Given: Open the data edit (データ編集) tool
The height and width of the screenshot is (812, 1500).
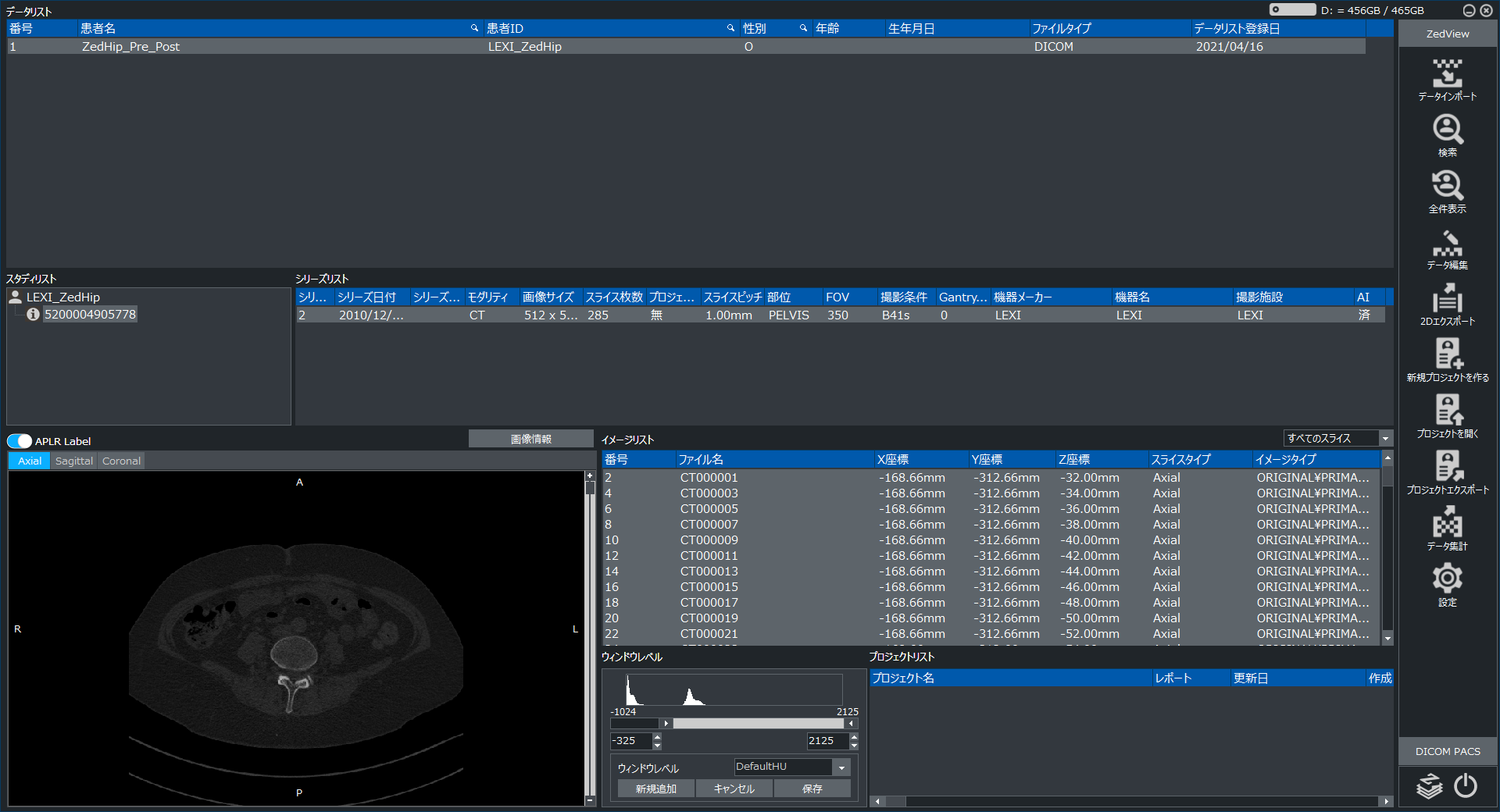Looking at the screenshot, I should click(1447, 248).
